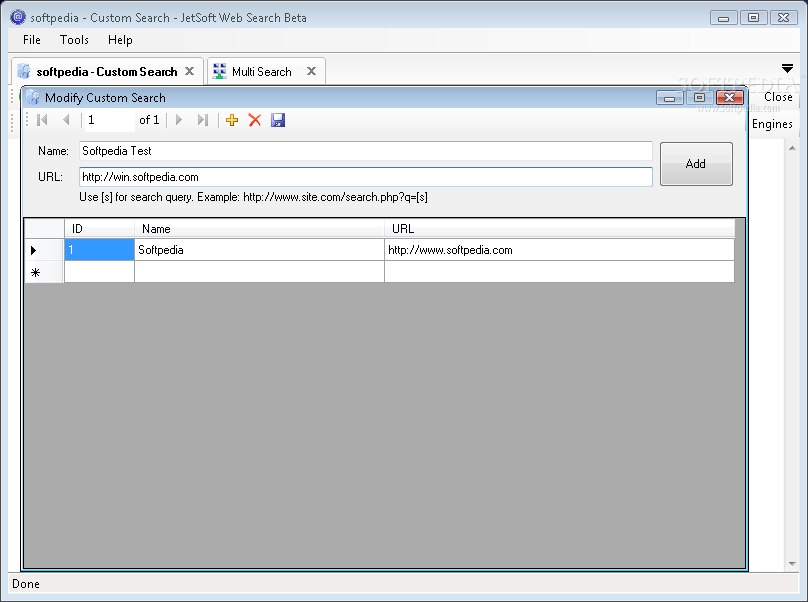Select the Softpedia name cell
This screenshot has width=808, height=602.
259,250
